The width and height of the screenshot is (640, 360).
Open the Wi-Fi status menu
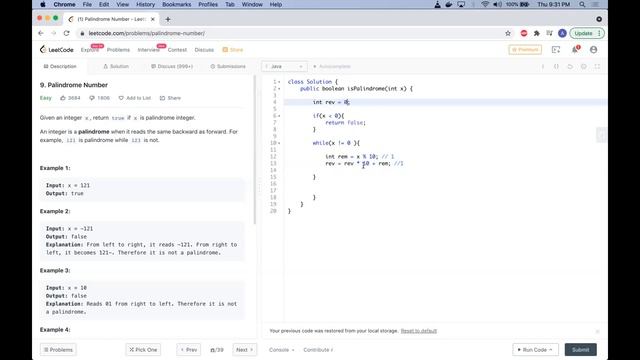[485, 4]
